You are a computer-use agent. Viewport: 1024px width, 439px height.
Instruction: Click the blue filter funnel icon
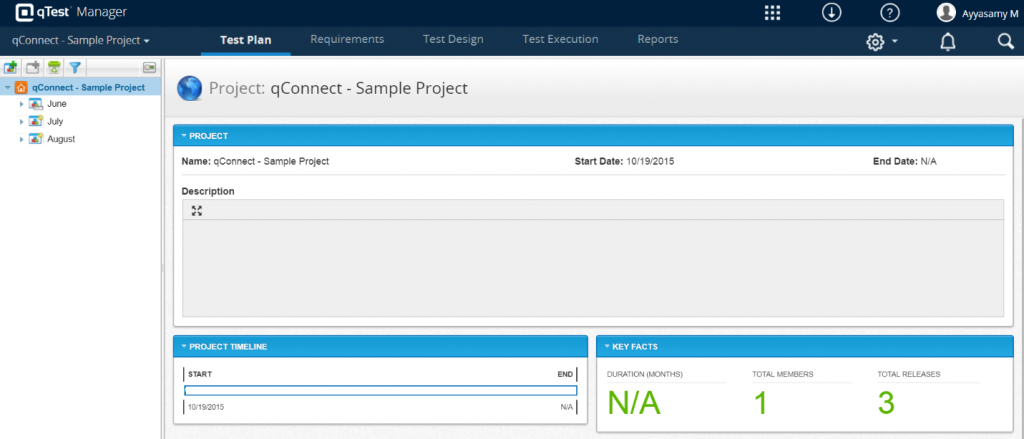click(74, 68)
